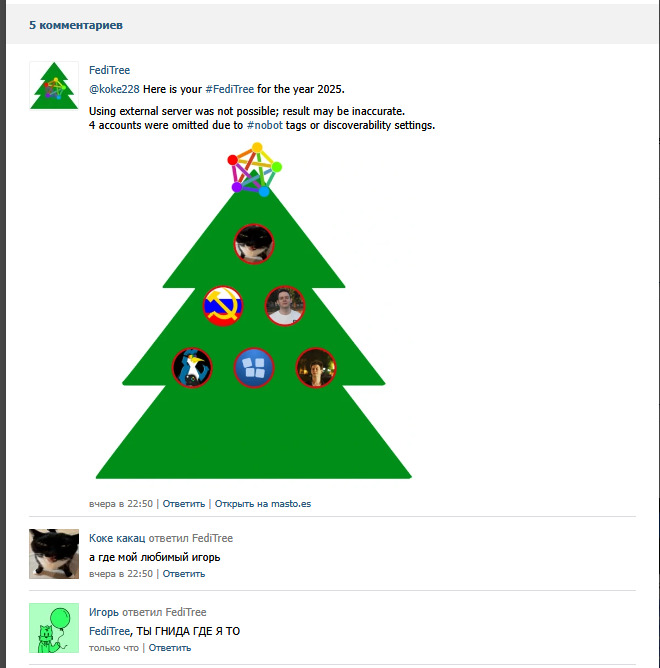This screenshot has height=668, width=660.
Task: Click the cat avatar ornament on tree
Action: coord(254,244)
